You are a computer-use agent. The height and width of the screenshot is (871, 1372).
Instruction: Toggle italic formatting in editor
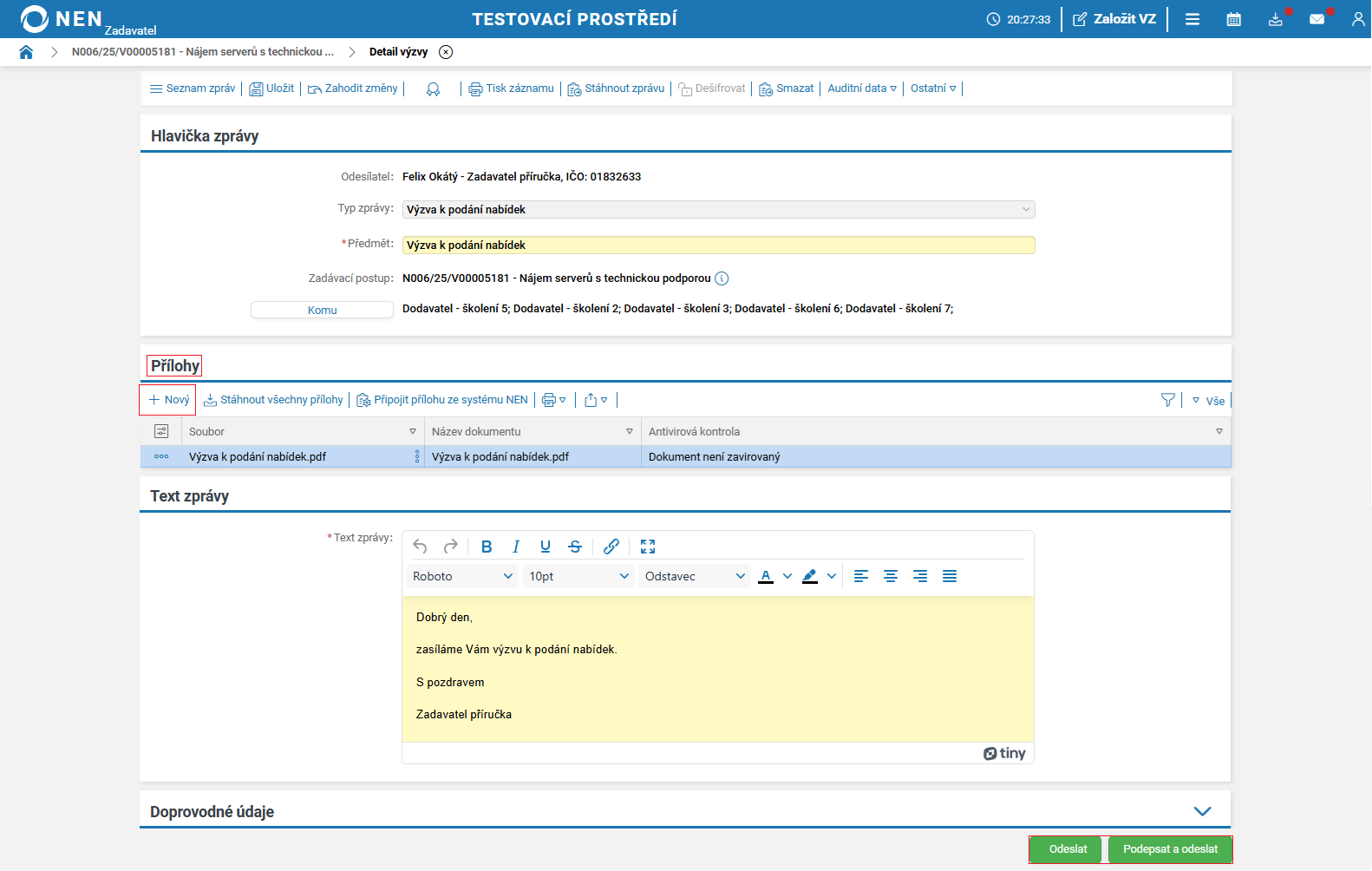pos(516,547)
